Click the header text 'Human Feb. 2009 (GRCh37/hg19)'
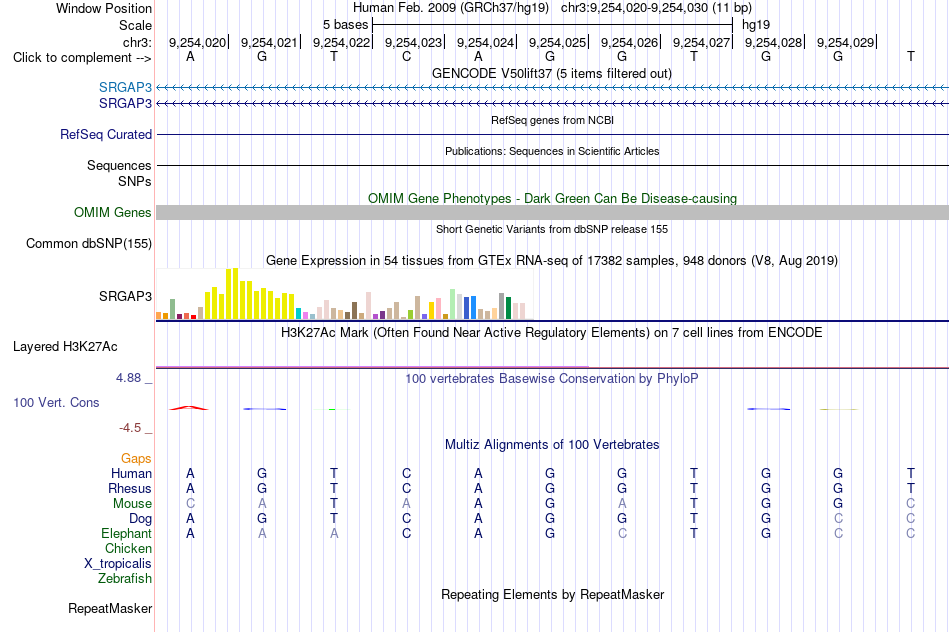 pos(451,8)
